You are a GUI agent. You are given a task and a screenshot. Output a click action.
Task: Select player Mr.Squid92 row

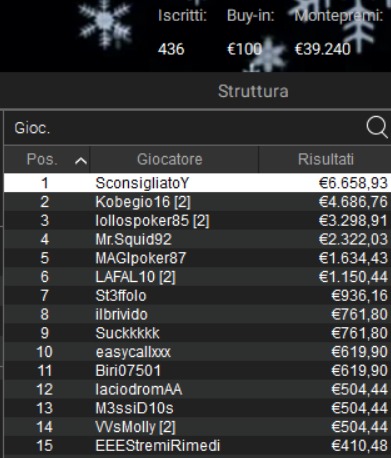click(197, 239)
